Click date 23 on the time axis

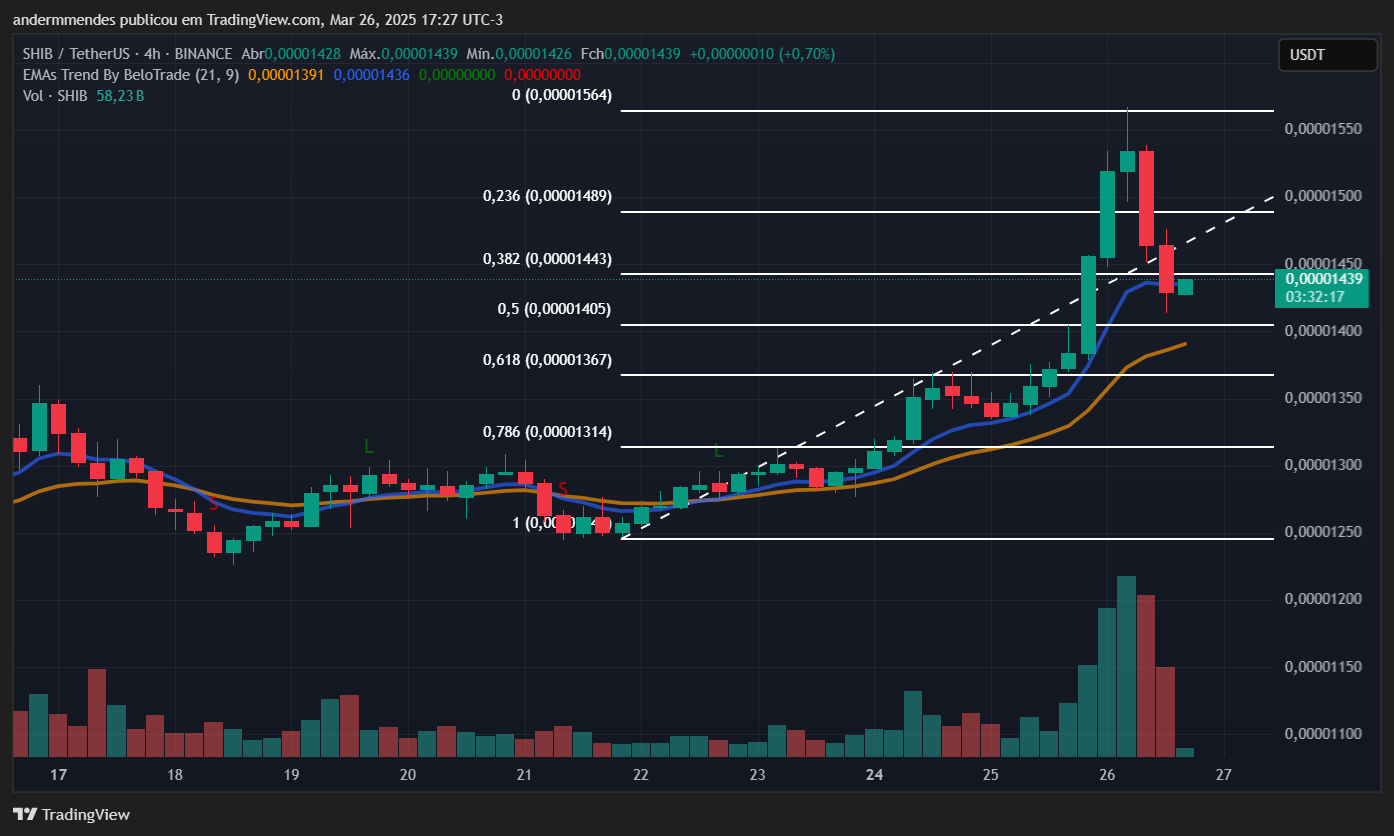click(x=757, y=775)
